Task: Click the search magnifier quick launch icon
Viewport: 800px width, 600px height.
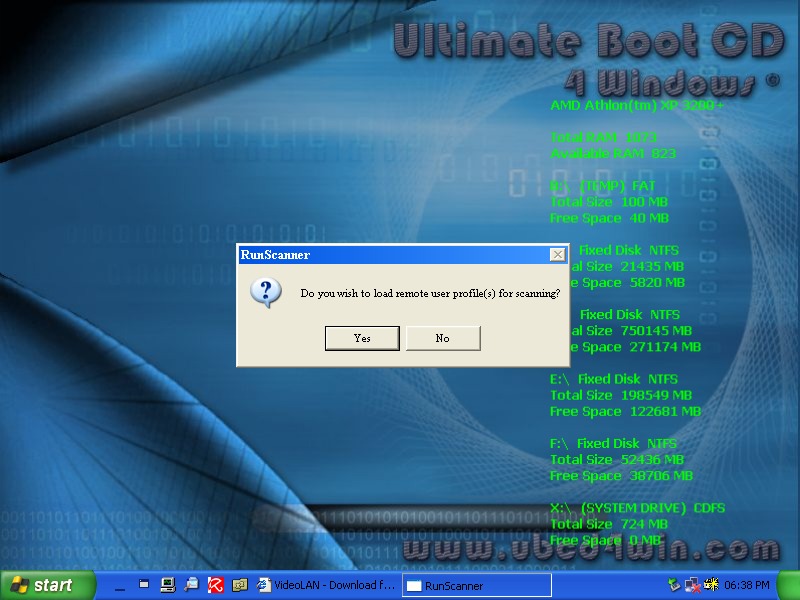Action: pyautogui.click(x=191, y=585)
